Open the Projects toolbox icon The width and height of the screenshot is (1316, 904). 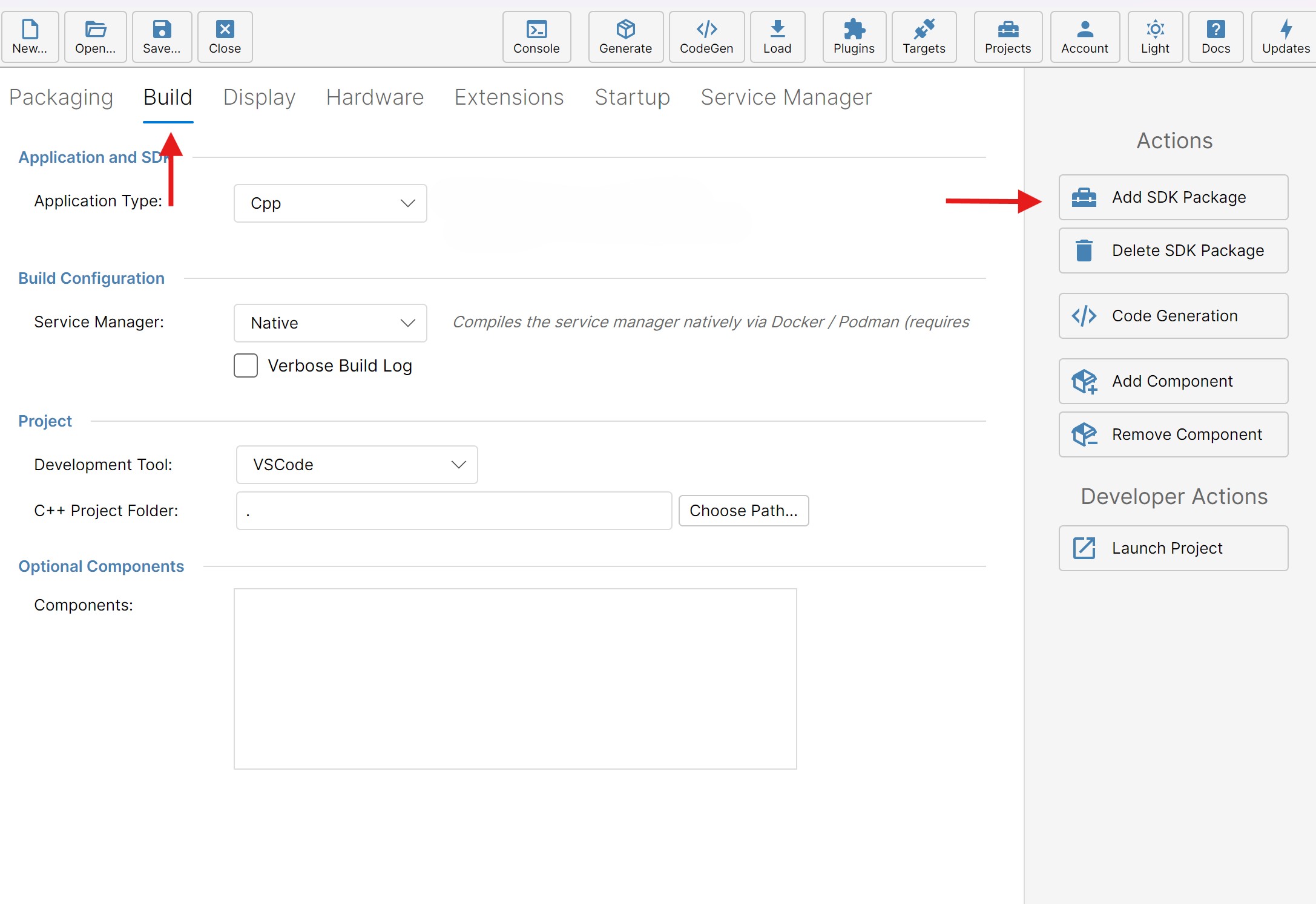click(x=1008, y=37)
